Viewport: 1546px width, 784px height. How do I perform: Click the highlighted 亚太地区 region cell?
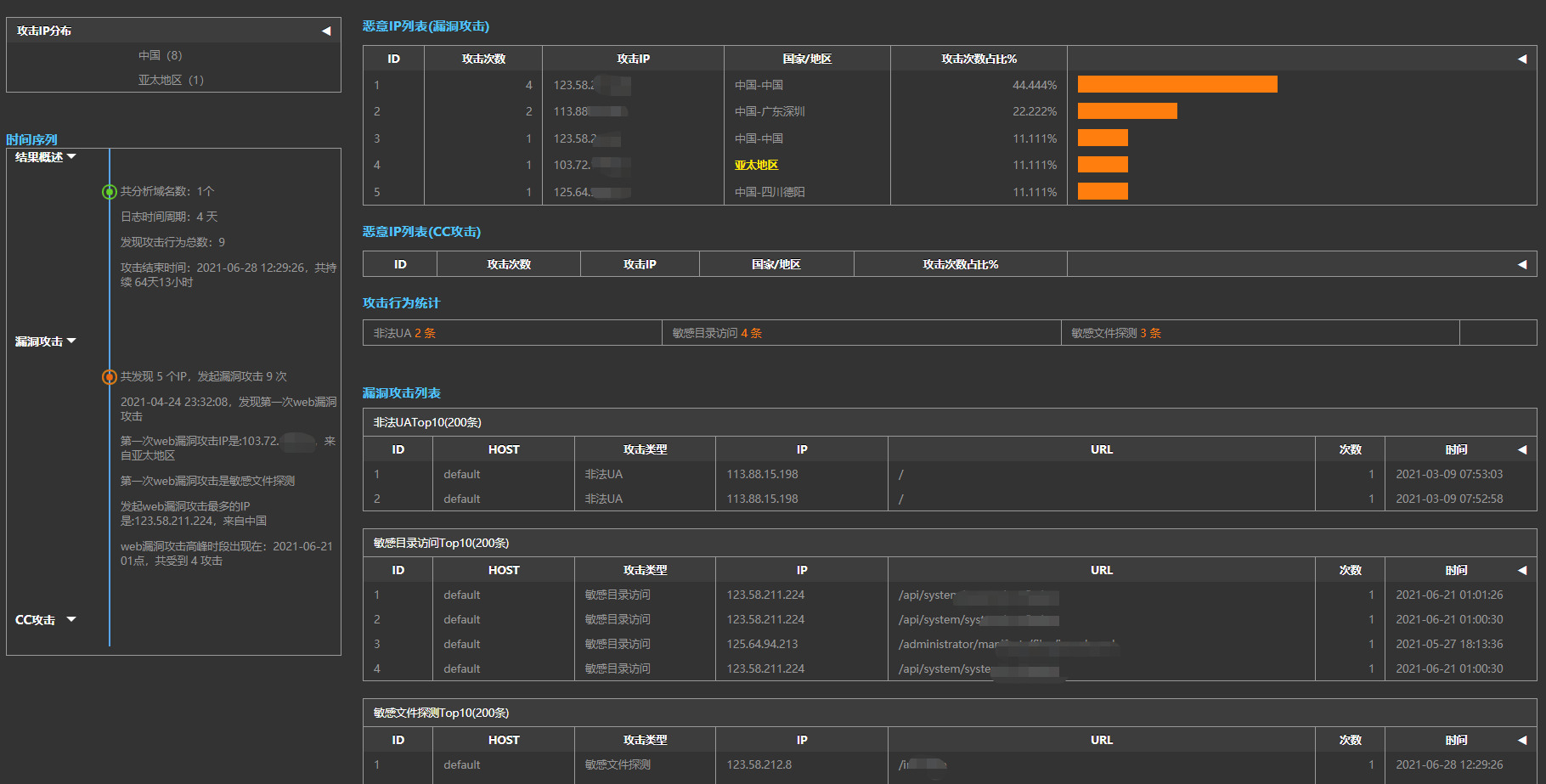click(756, 165)
